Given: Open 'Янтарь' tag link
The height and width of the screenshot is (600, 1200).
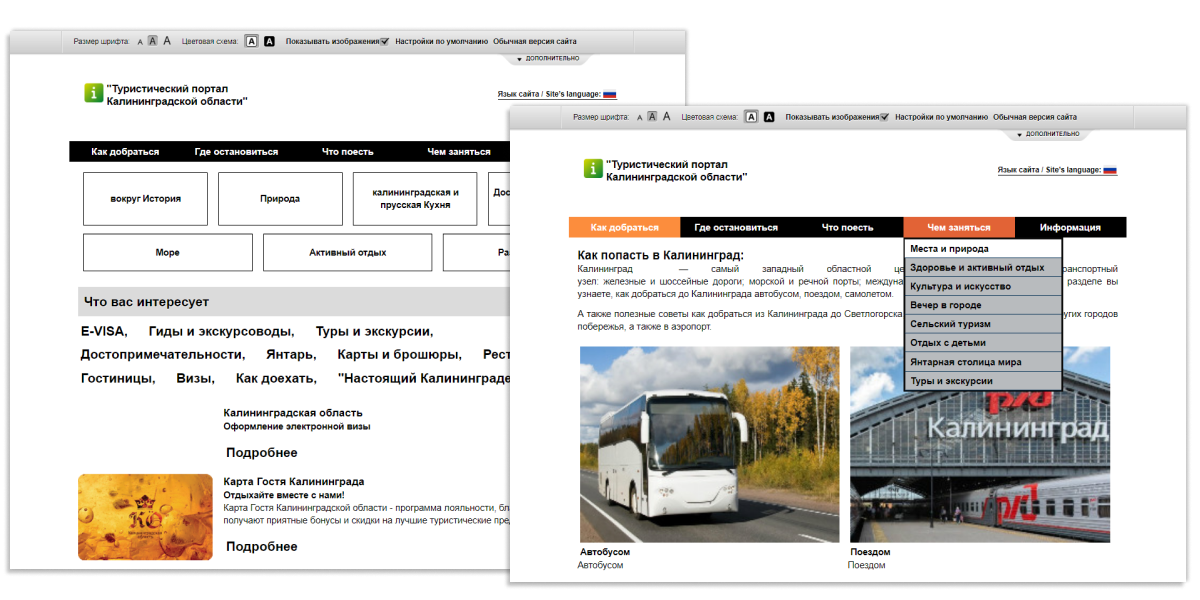Looking at the screenshot, I should [x=291, y=355].
